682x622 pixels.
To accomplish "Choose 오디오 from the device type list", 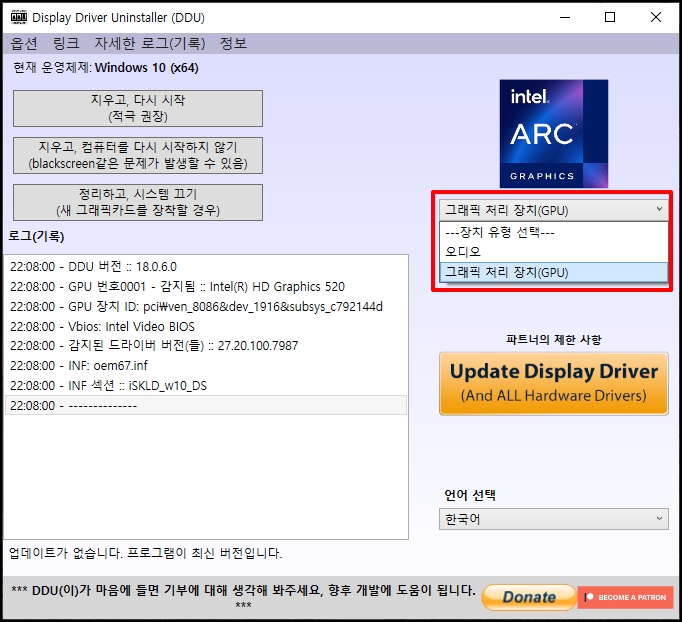I will click(x=554, y=252).
